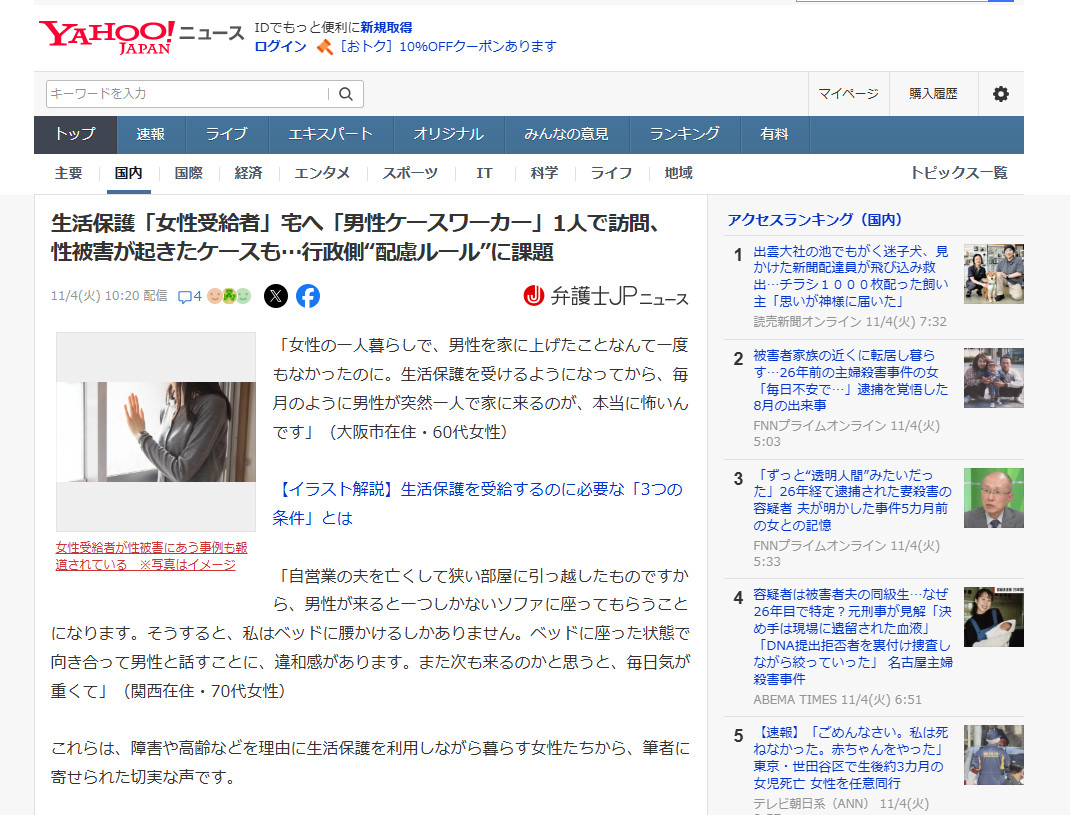Click the ログイン link

pyautogui.click(x=280, y=47)
